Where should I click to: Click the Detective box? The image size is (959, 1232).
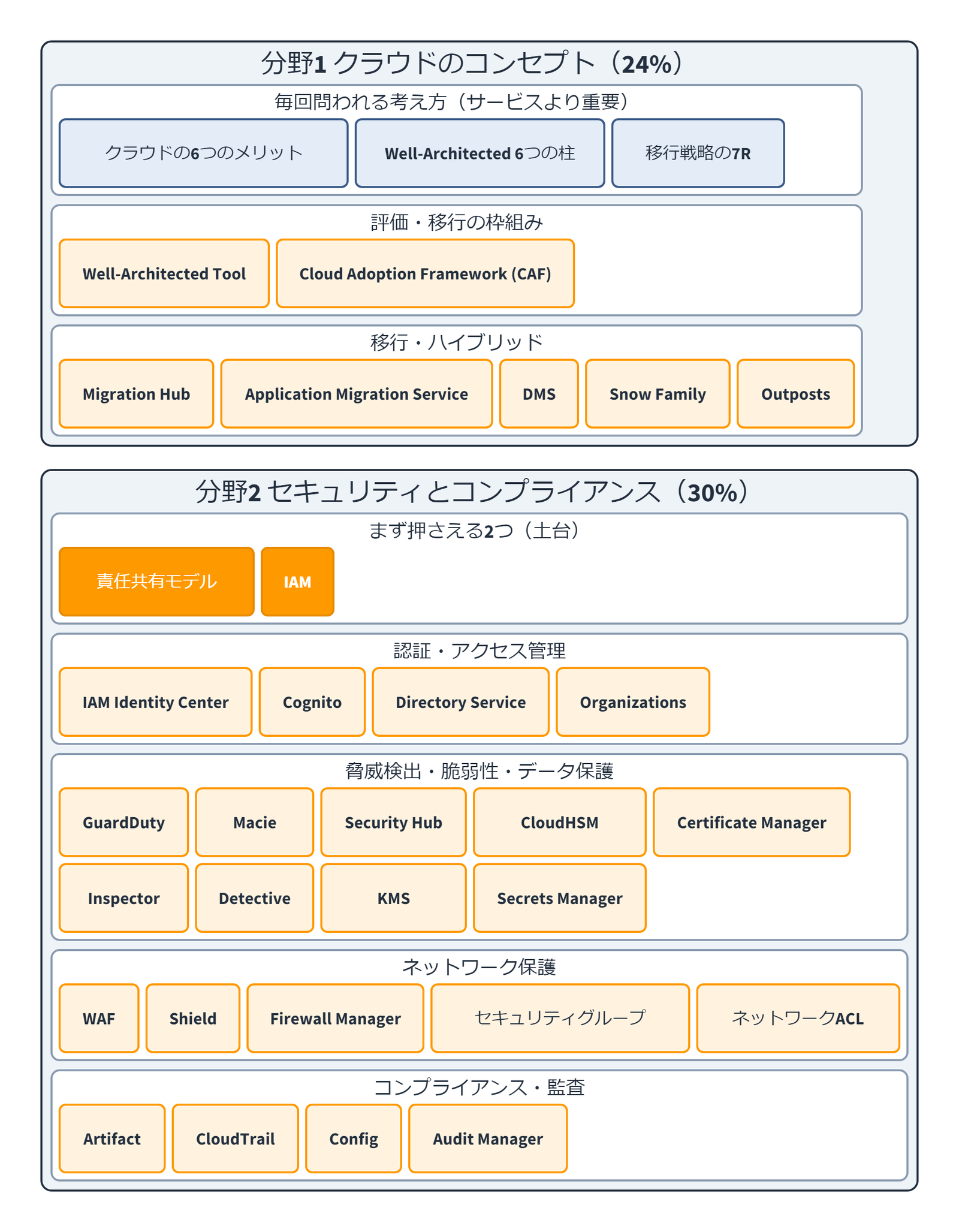click(x=254, y=898)
